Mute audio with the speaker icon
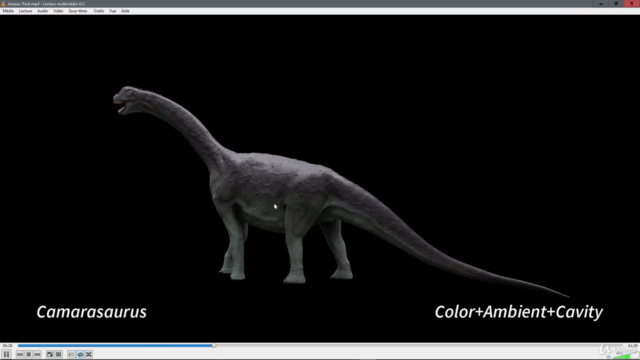The width and height of the screenshot is (640, 360). (x=609, y=356)
